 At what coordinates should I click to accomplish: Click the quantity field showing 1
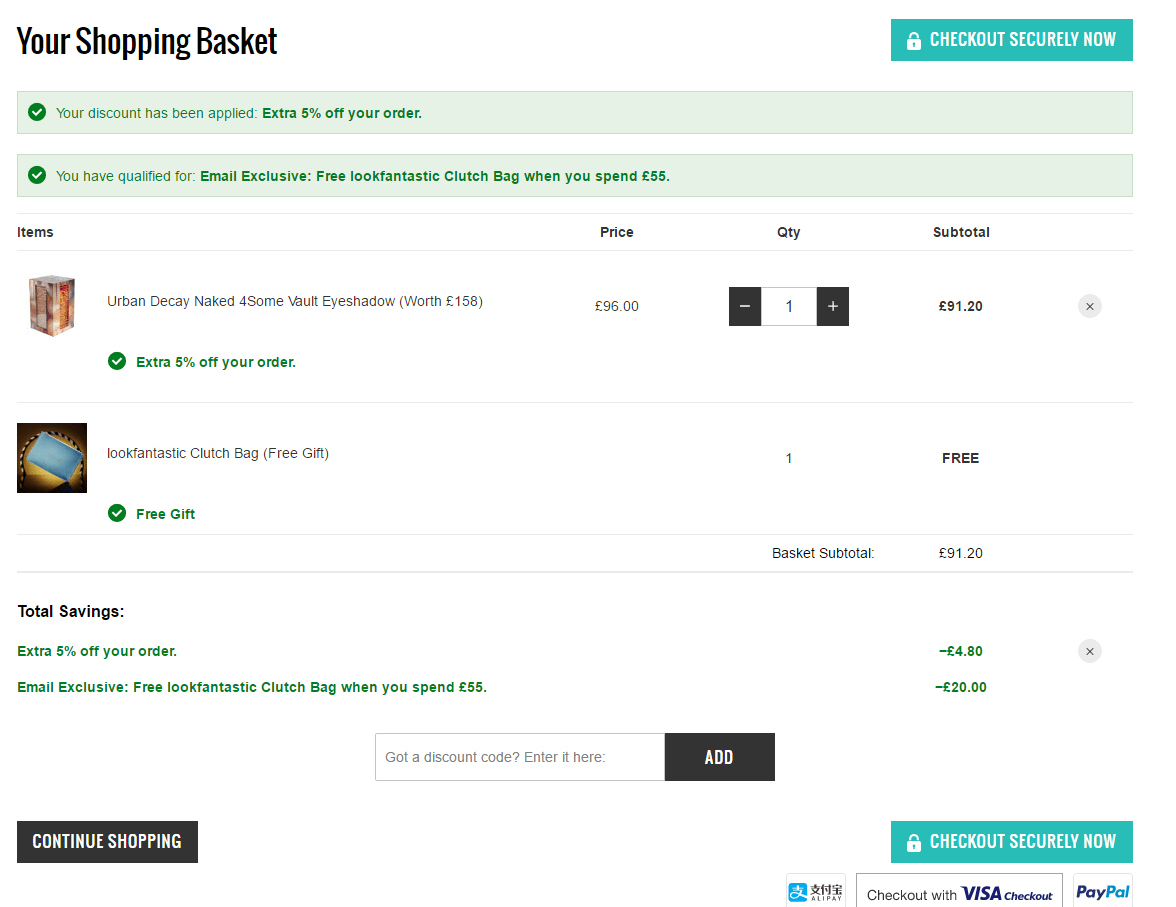pyautogui.click(x=789, y=306)
